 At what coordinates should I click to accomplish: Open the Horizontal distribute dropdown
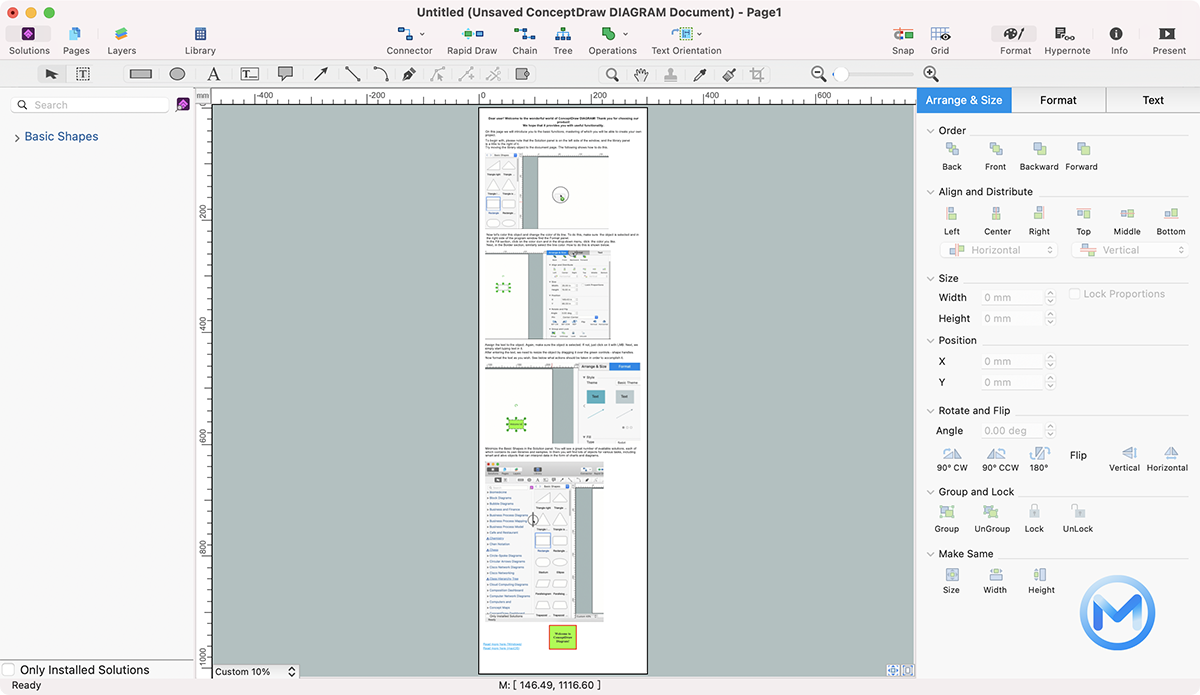(997, 250)
